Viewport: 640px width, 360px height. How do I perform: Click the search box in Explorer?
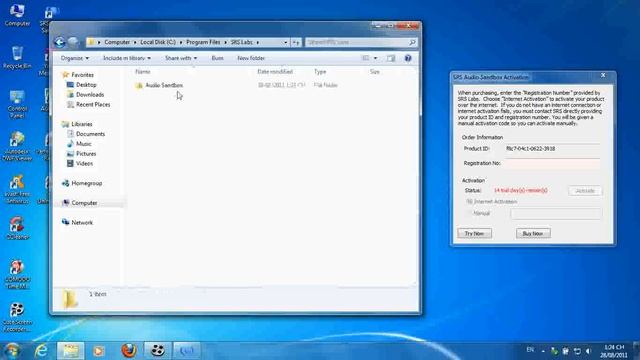[x=356, y=42]
